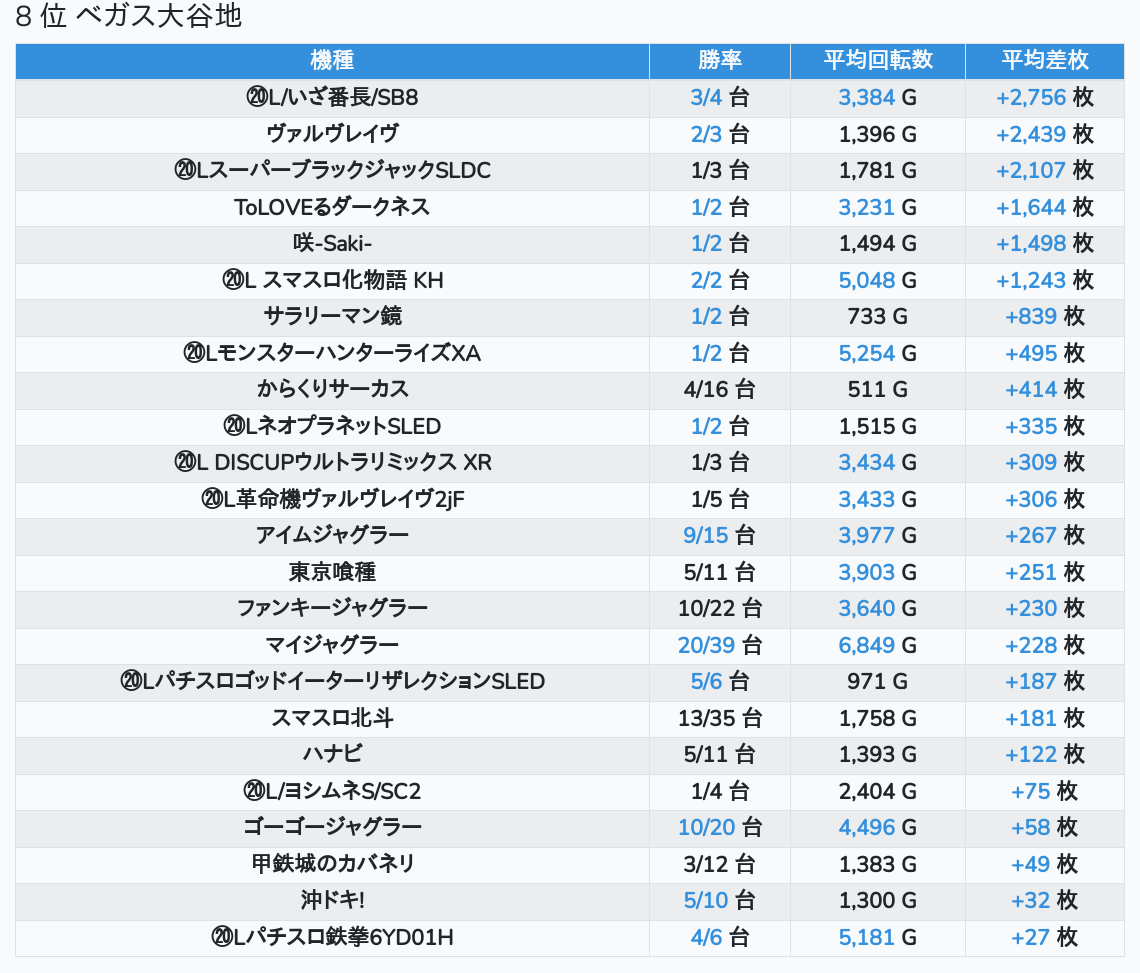Select the 8位 ベガス大谷地 heading
The width and height of the screenshot is (1140, 973).
129,17
